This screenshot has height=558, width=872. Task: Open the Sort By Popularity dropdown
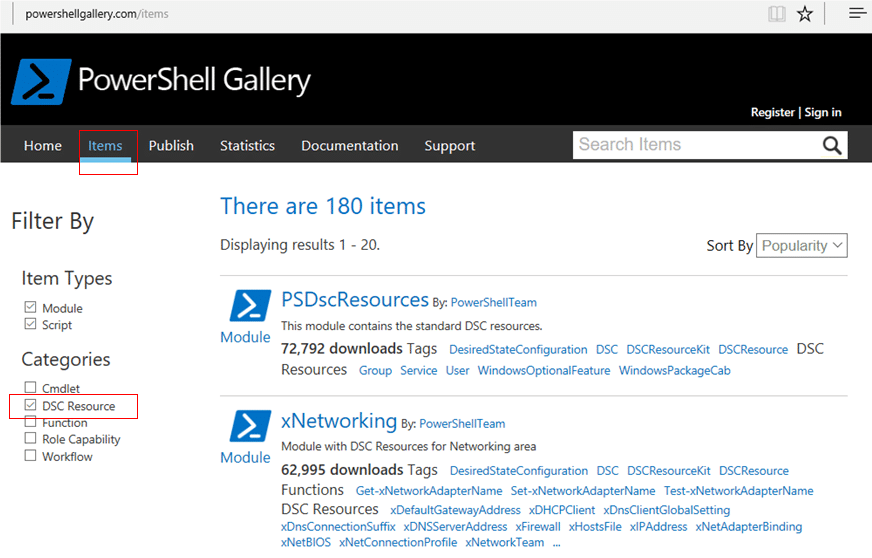801,245
